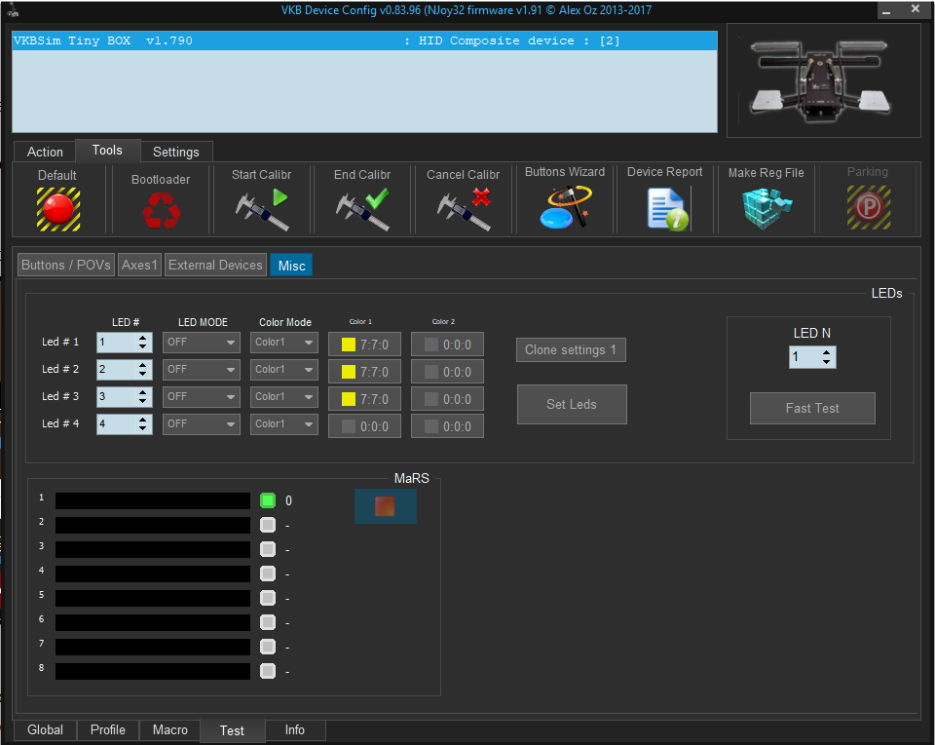Toggle MaRS row 2 indicator
The image size is (935, 745).
[x=268, y=525]
